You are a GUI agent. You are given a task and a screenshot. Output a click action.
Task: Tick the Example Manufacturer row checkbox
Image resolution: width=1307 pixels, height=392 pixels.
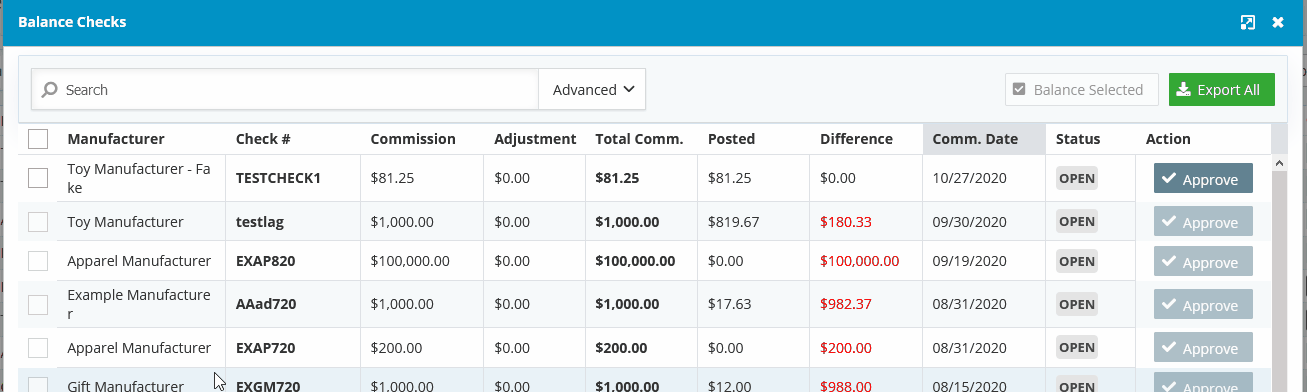point(38,304)
